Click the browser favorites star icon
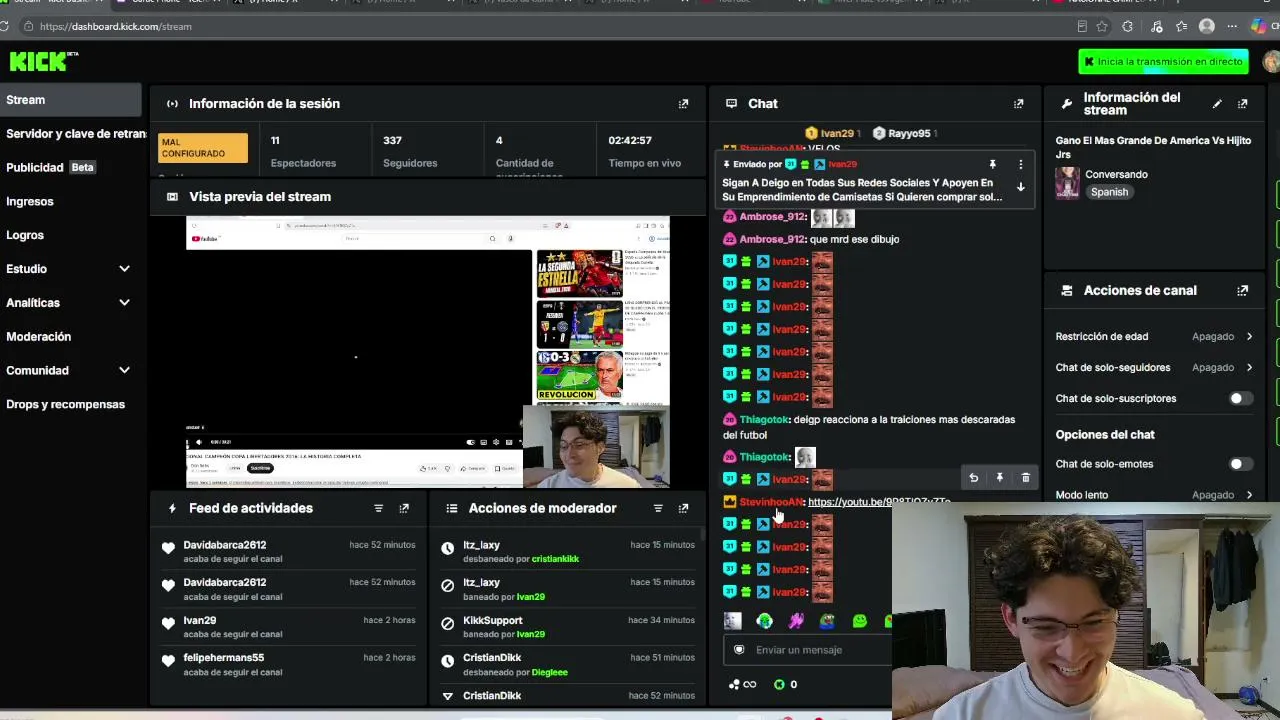This screenshot has height=720, width=1280. (x=1102, y=27)
